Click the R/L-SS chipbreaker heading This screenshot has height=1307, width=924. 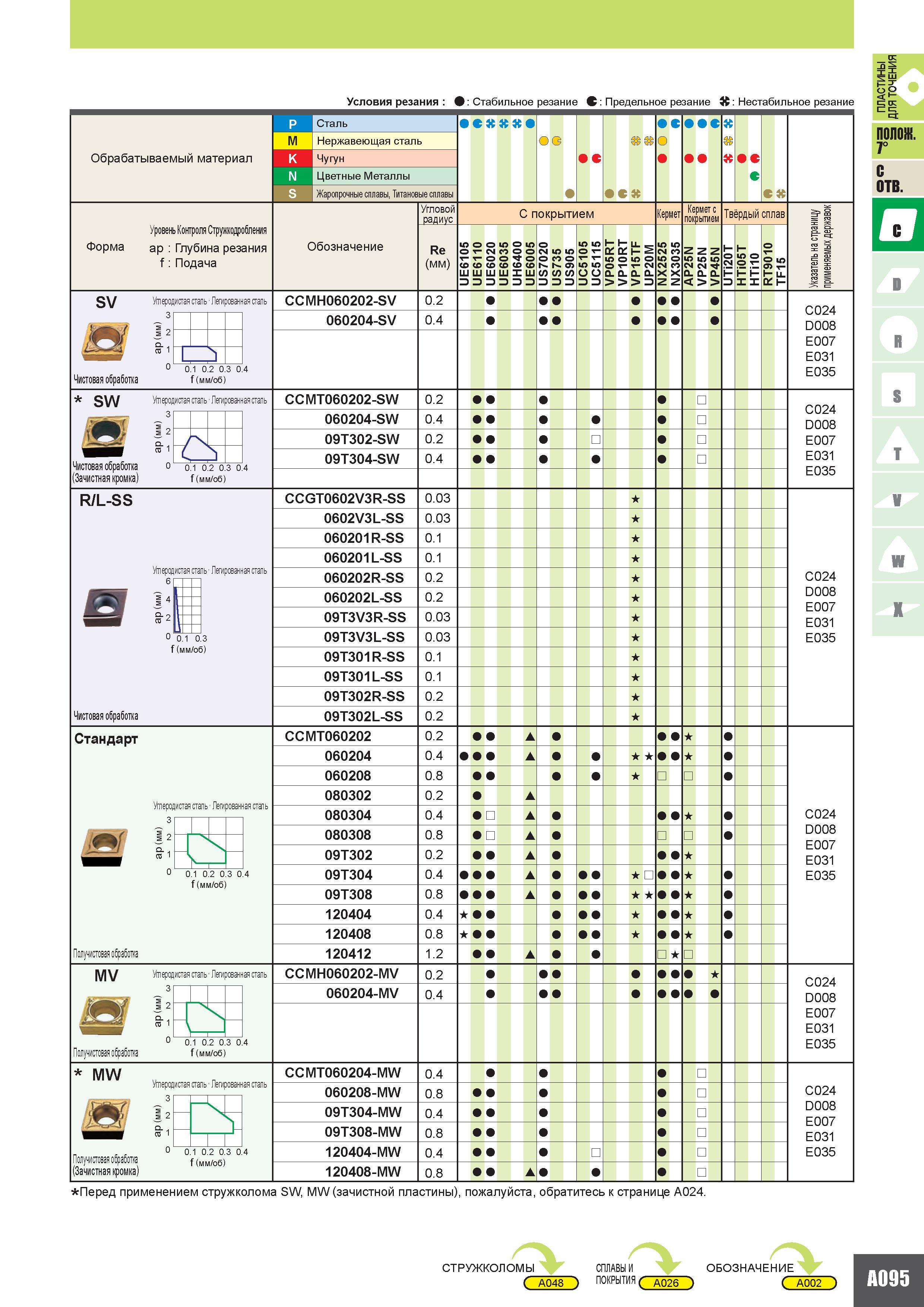pos(106,500)
